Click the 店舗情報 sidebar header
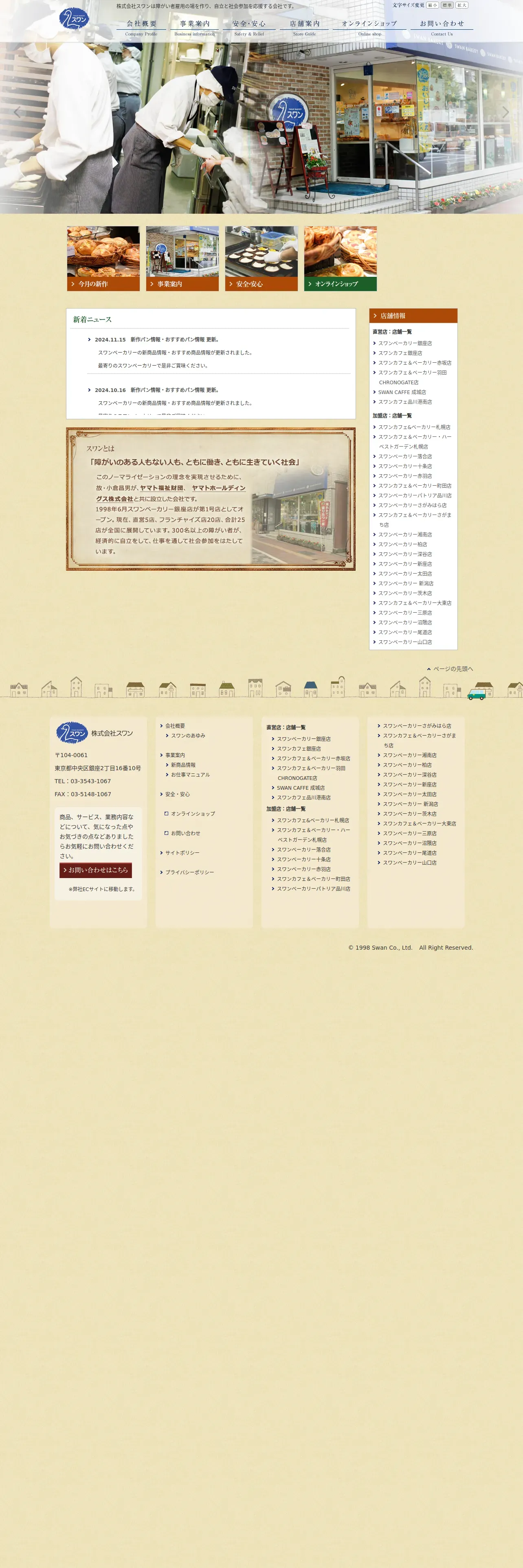This screenshot has width=523, height=1568. pyautogui.click(x=413, y=316)
